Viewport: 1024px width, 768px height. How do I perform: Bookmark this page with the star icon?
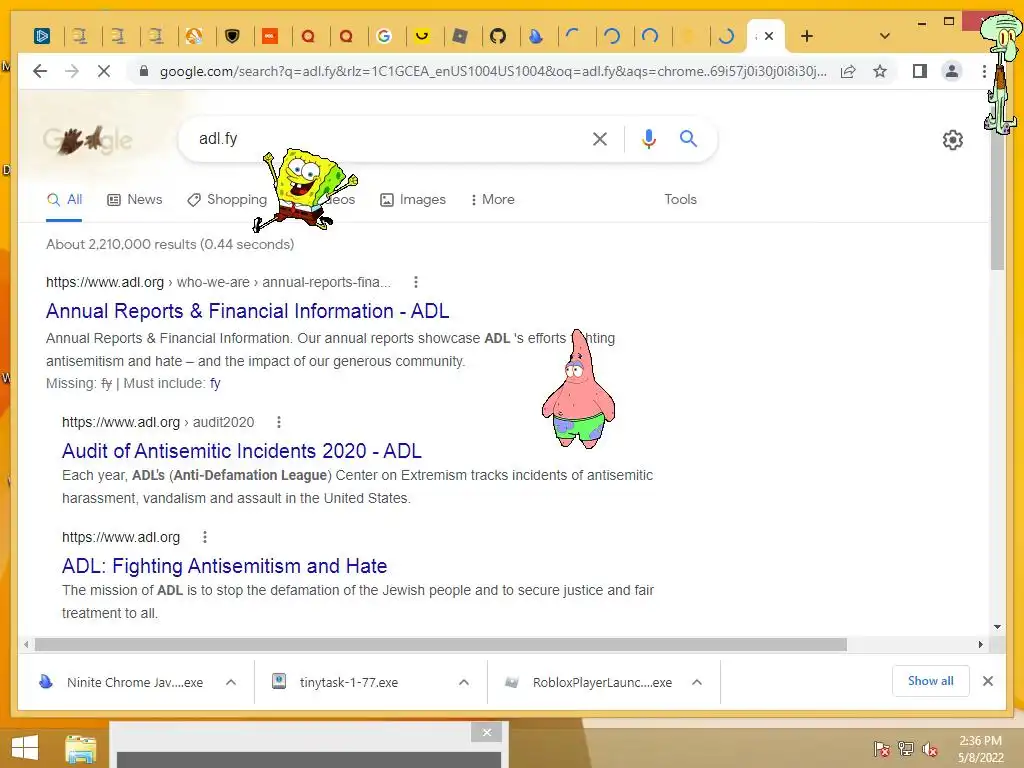point(880,71)
